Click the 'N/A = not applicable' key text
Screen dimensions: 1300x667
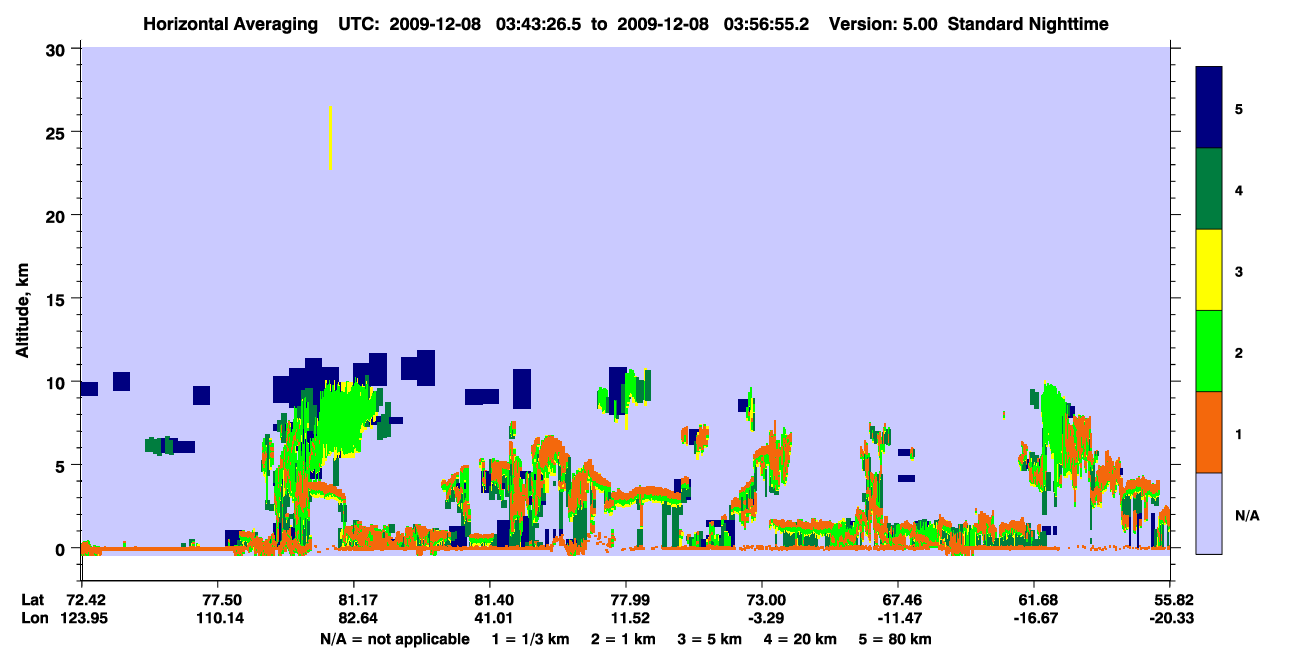tap(395, 639)
